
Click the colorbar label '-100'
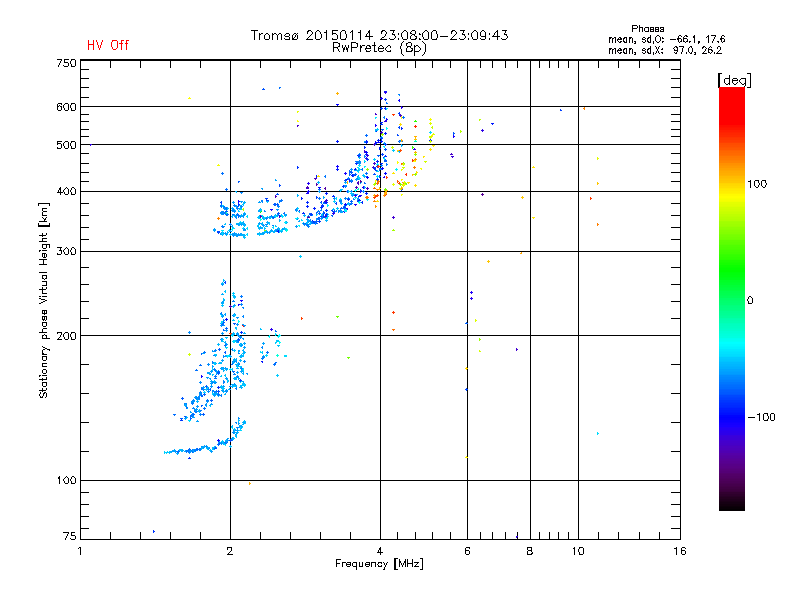click(x=762, y=417)
